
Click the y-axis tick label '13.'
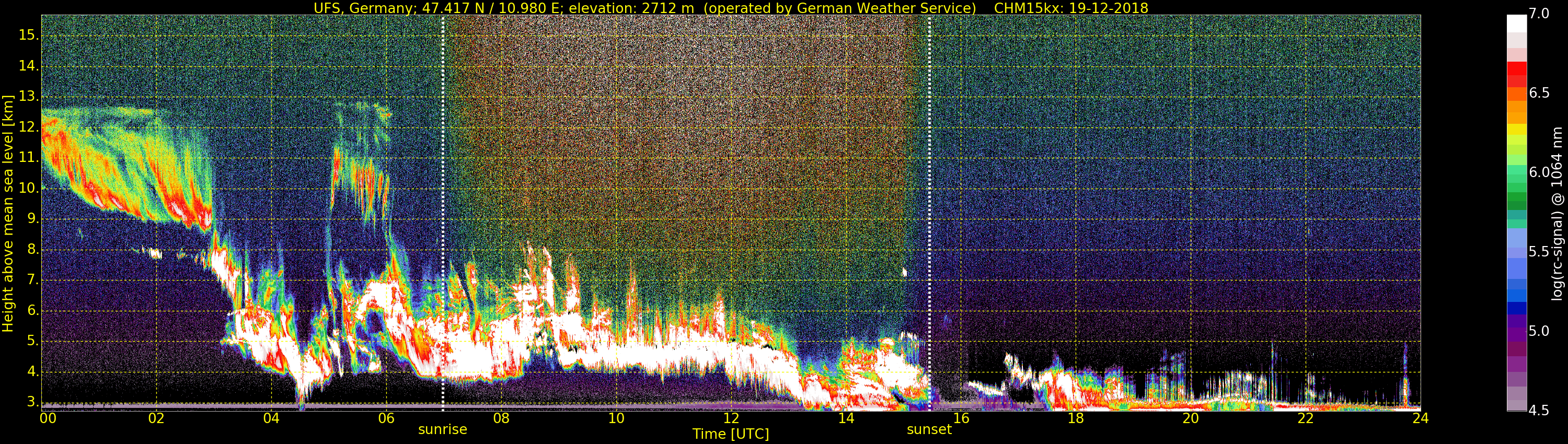29,96
